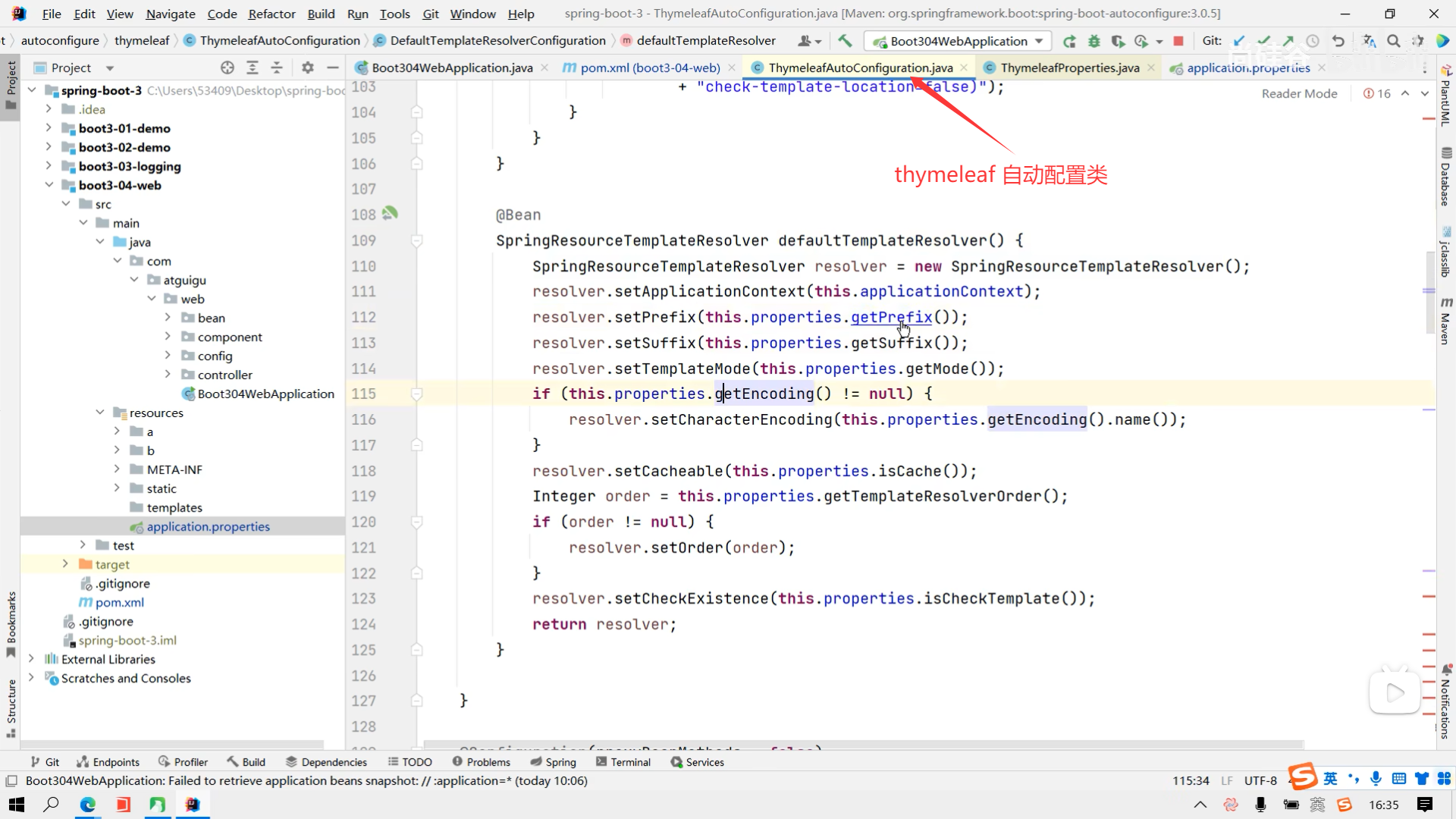
Task: Click the Build project hammer icon
Action: pyautogui.click(x=845, y=41)
